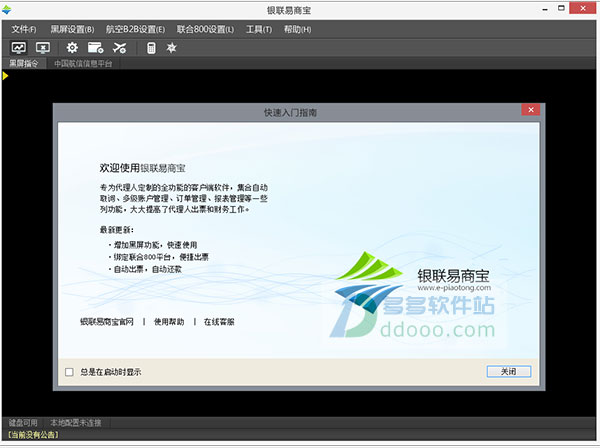Minimize the 银联易商宝 main window
Image resolution: width=600 pixels, height=448 pixels.
coord(545,9)
